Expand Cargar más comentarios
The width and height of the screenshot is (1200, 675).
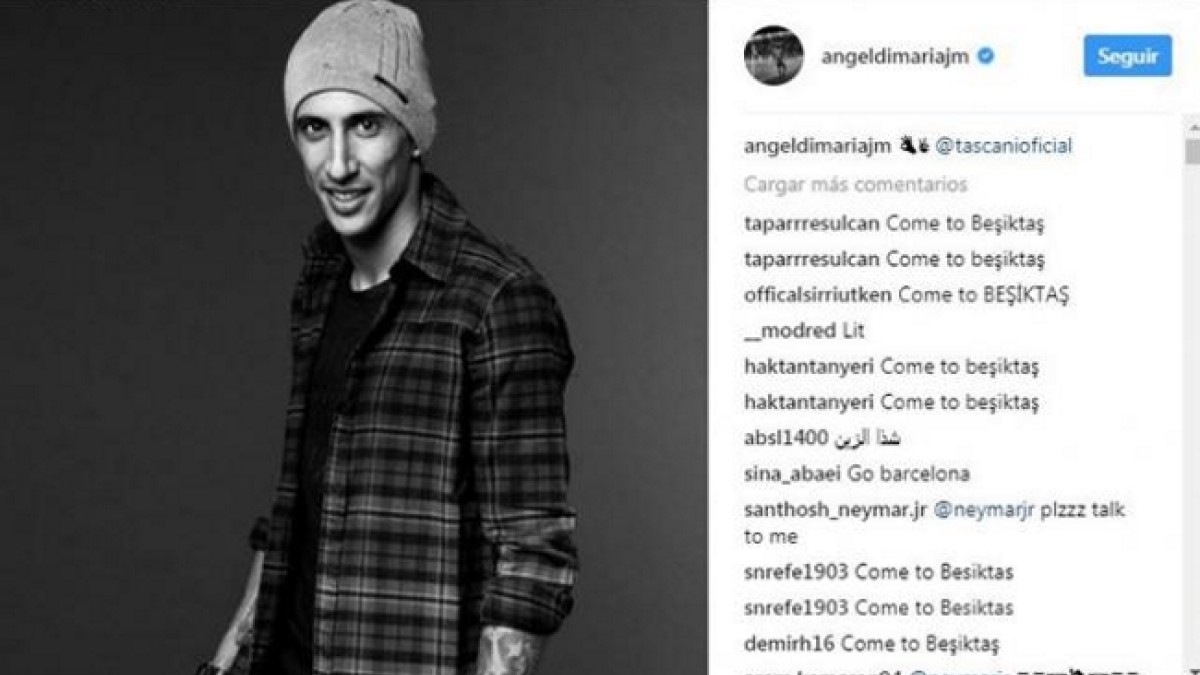click(x=855, y=185)
